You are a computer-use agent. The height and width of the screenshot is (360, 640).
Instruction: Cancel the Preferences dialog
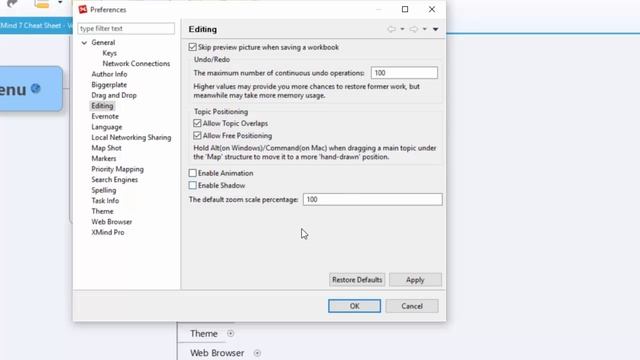[412, 306]
